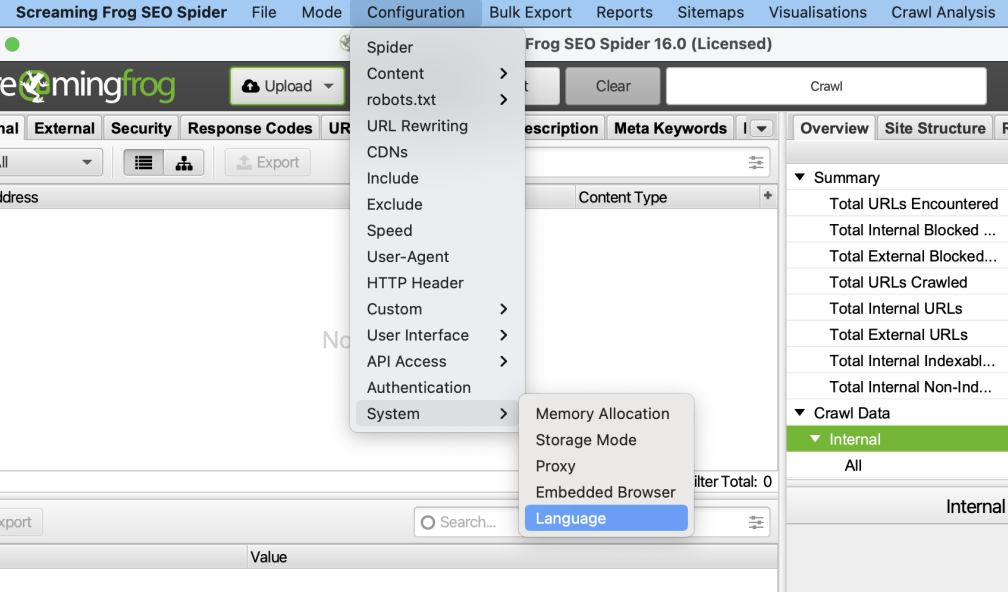Select Language in System submenu
This screenshot has width=1008, height=592.
pyautogui.click(x=606, y=519)
